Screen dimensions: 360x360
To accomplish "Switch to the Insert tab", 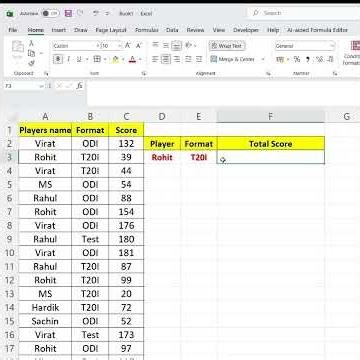I will point(58,30).
